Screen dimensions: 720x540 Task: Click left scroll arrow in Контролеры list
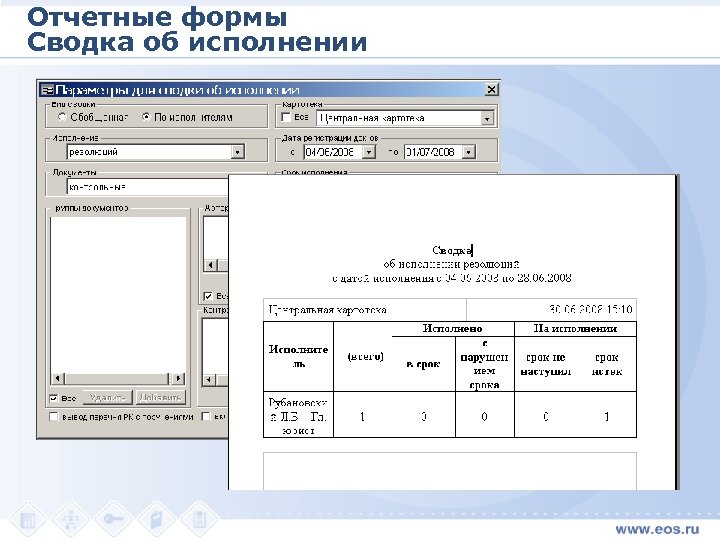(x=209, y=380)
